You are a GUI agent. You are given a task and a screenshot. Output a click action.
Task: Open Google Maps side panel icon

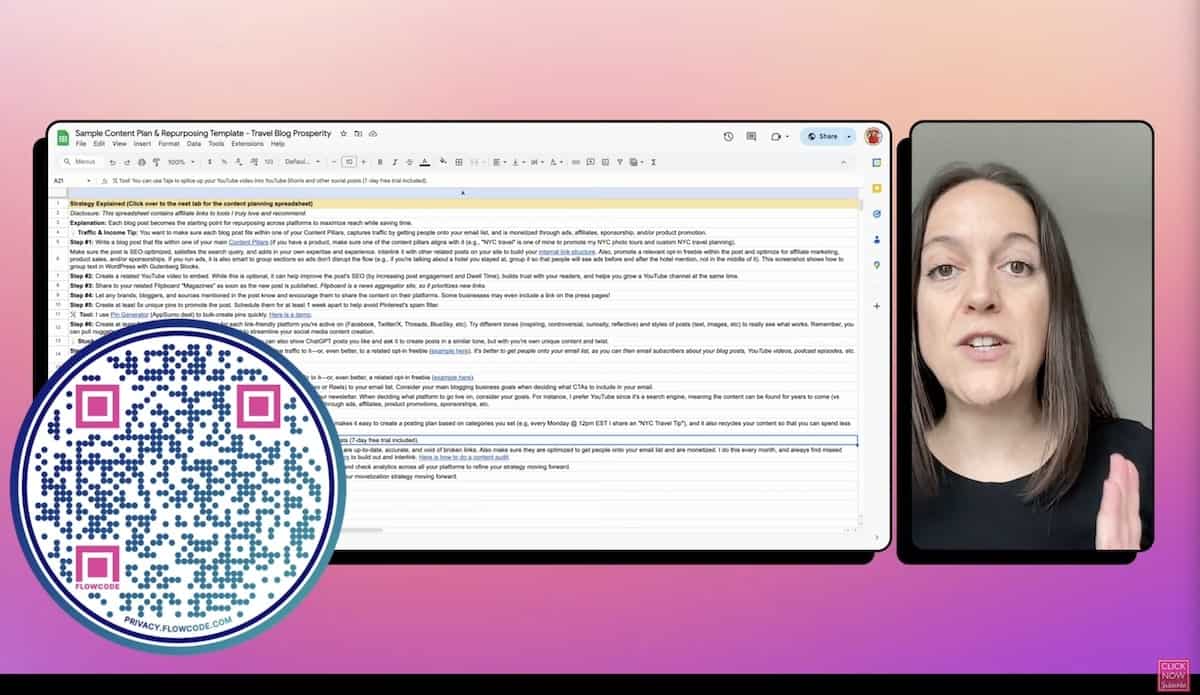pyautogui.click(x=876, y=265)
